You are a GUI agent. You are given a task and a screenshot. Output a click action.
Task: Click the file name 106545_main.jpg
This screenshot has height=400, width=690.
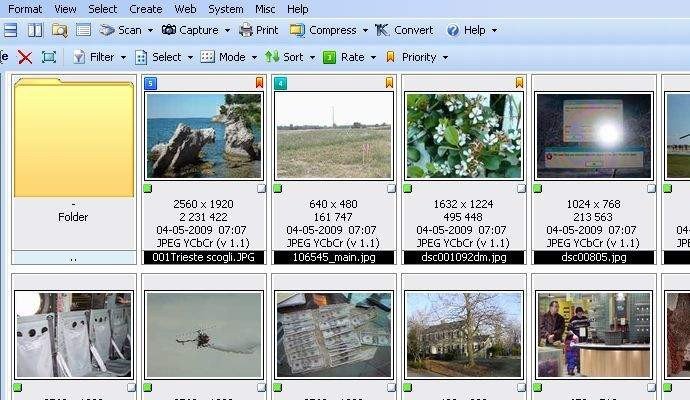[x=334, y=257]
